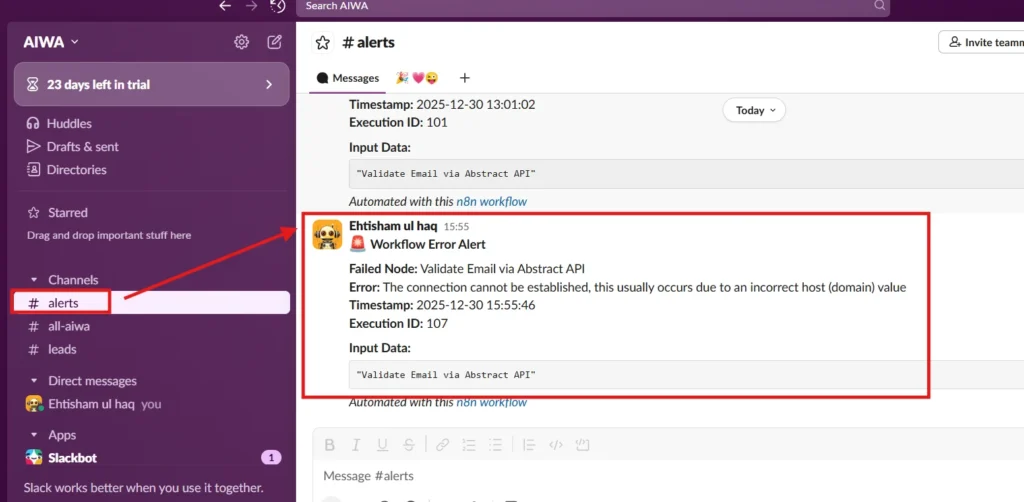Open n8n workflow link under Execution 107

[x=491, y=403]
